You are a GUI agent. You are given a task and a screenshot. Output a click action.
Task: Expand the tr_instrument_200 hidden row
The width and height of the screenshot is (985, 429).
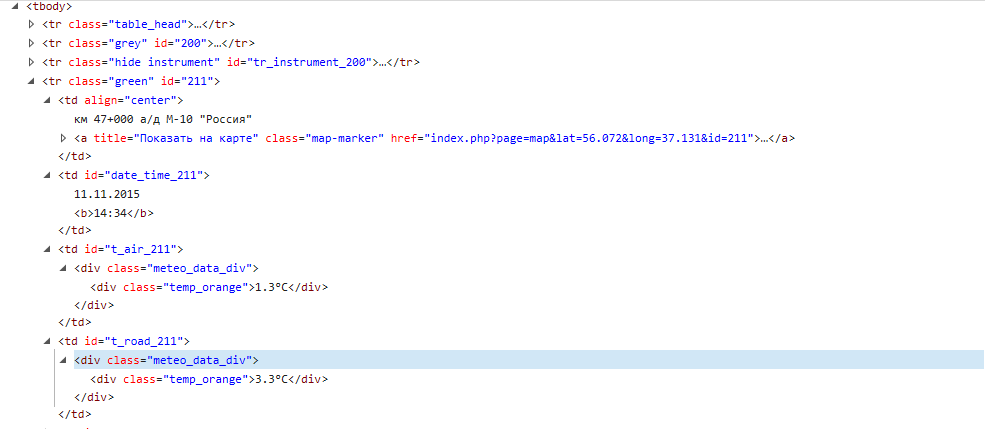[33, 62]
